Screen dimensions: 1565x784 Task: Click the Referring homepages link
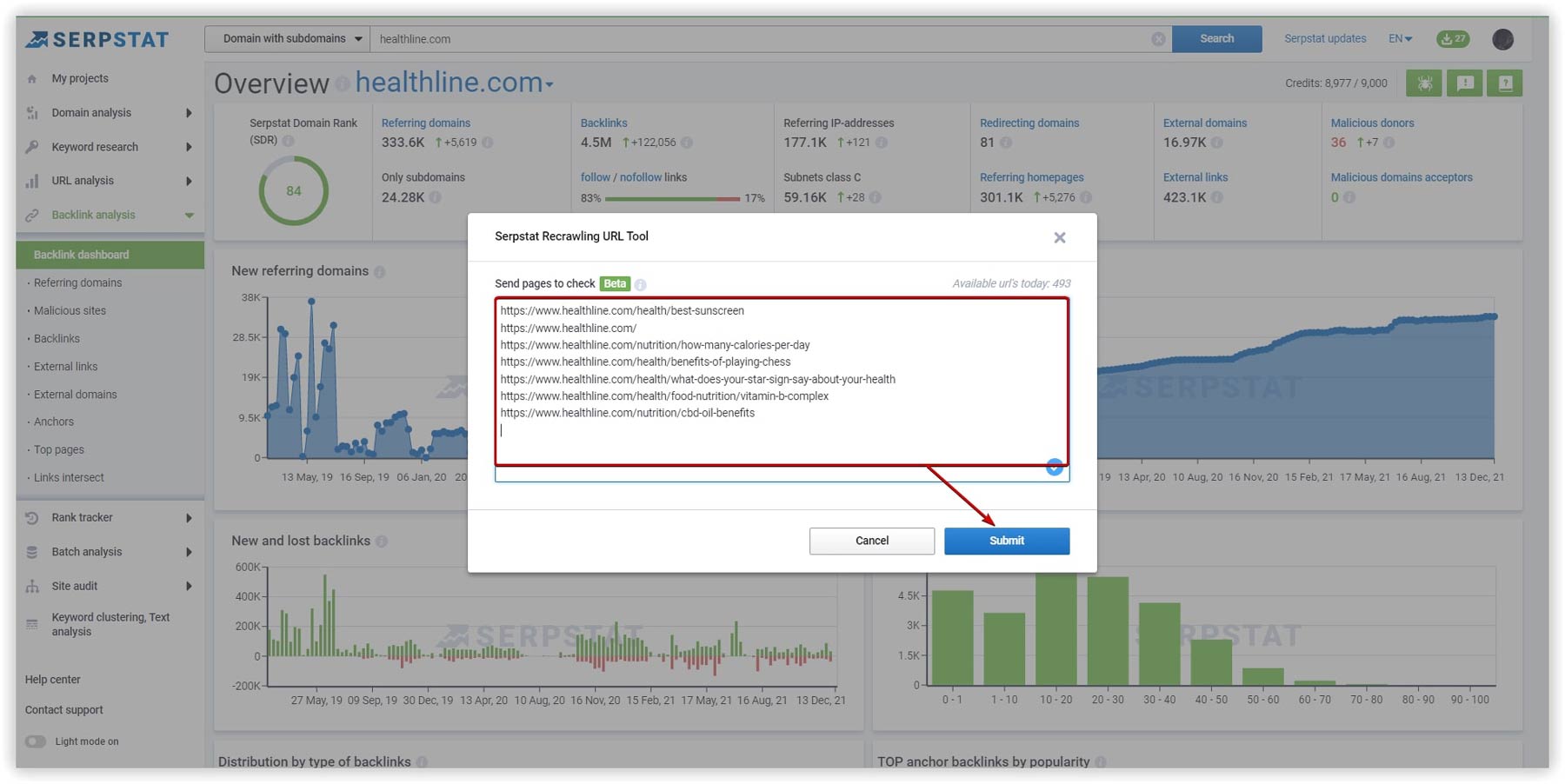pyautogui.click(x=1031, y=177)
